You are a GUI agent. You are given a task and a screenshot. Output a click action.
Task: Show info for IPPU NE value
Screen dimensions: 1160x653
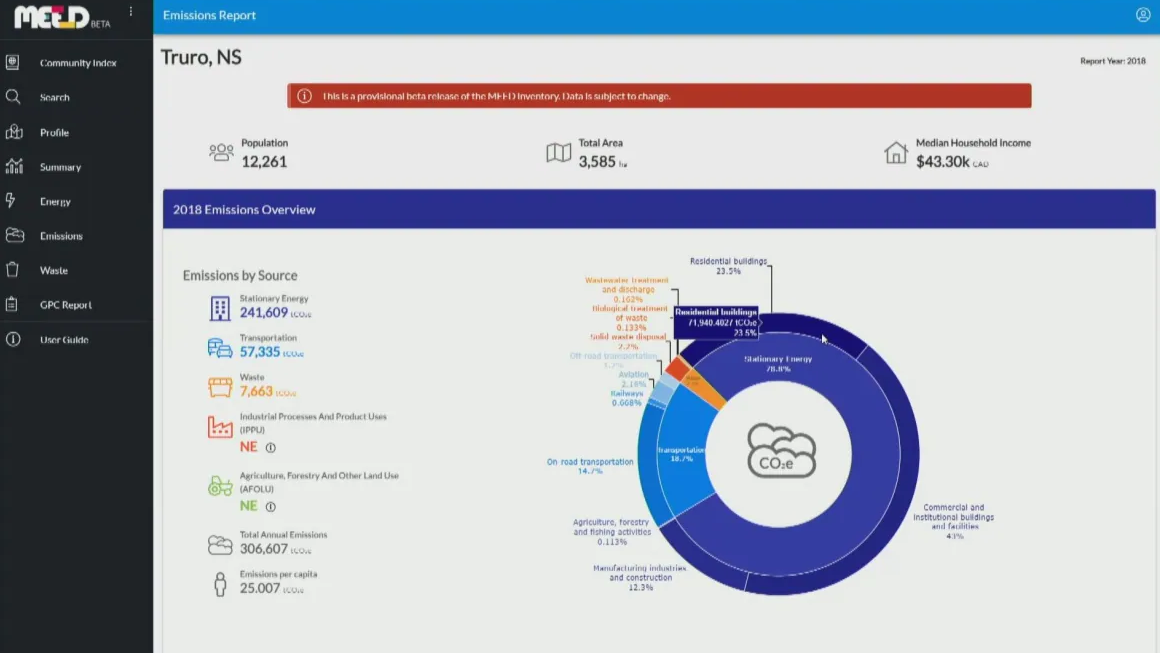click(271, 447)
